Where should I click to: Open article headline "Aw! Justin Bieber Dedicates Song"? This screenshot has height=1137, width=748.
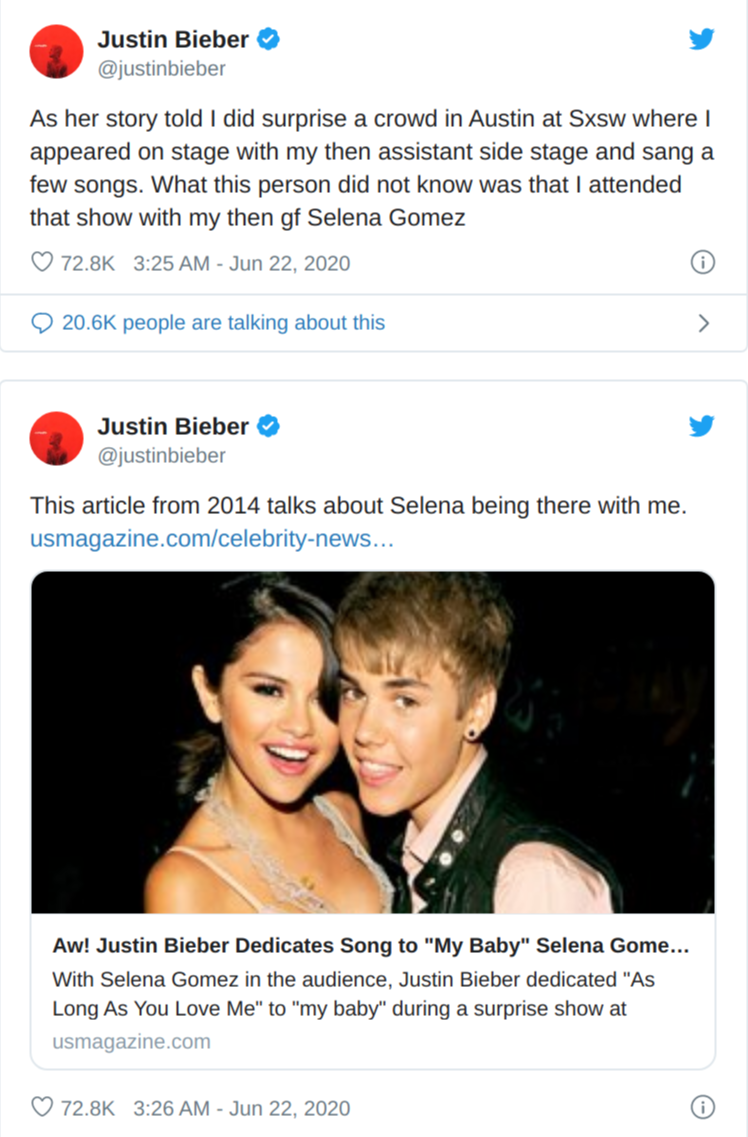[x=370, y=946]
